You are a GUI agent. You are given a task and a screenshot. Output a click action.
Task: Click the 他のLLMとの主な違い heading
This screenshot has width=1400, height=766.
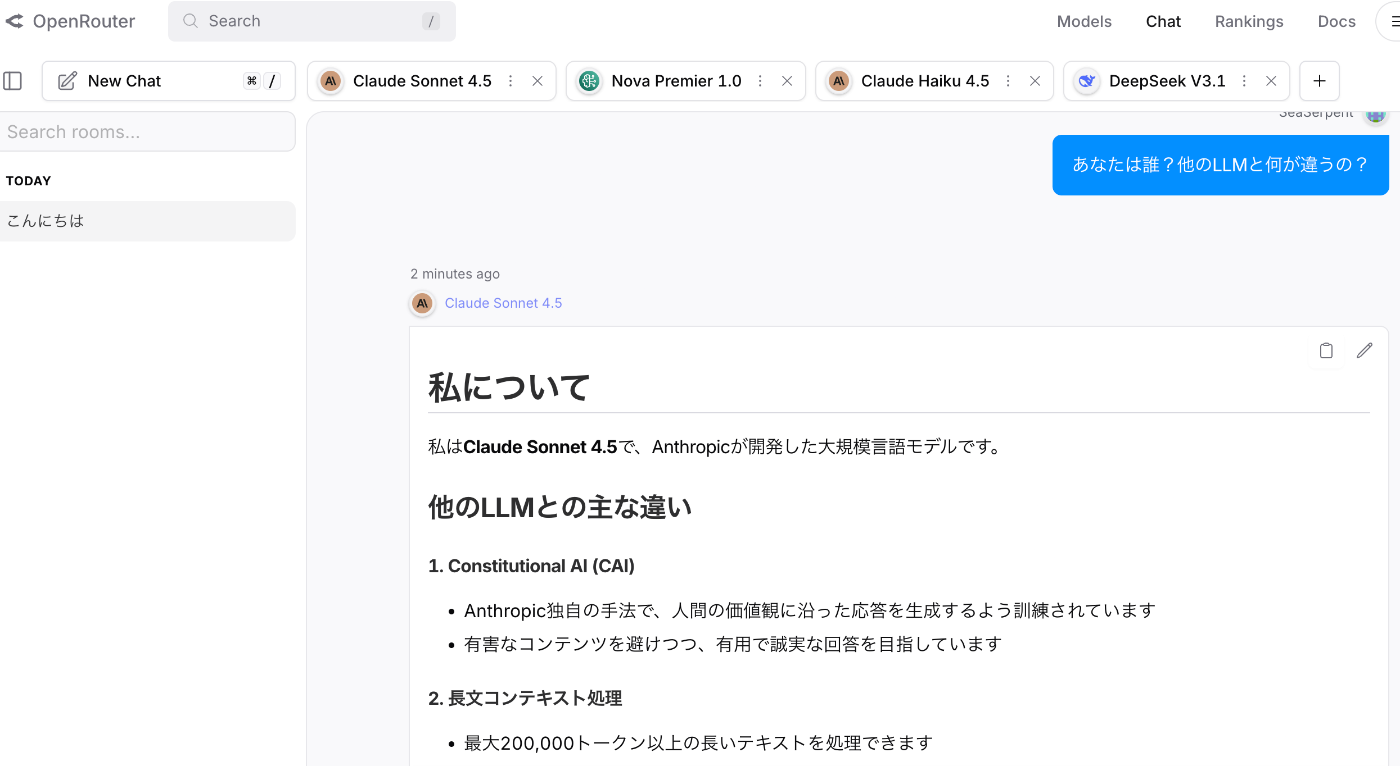tap(560, 507)
